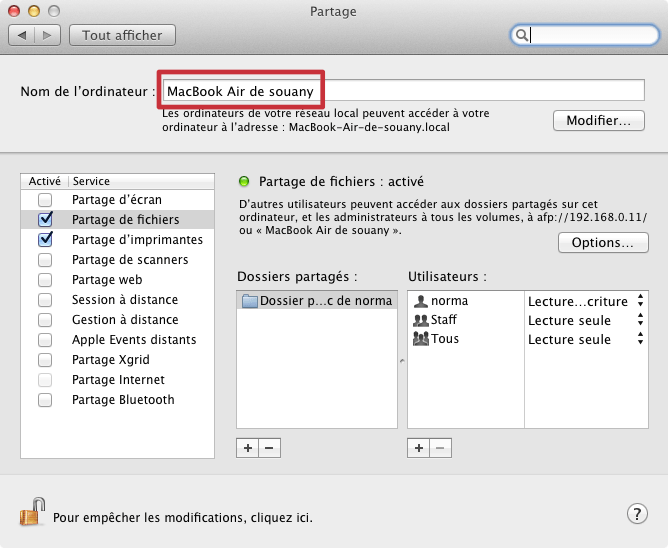Click the Activé column header

pos(44,181)
